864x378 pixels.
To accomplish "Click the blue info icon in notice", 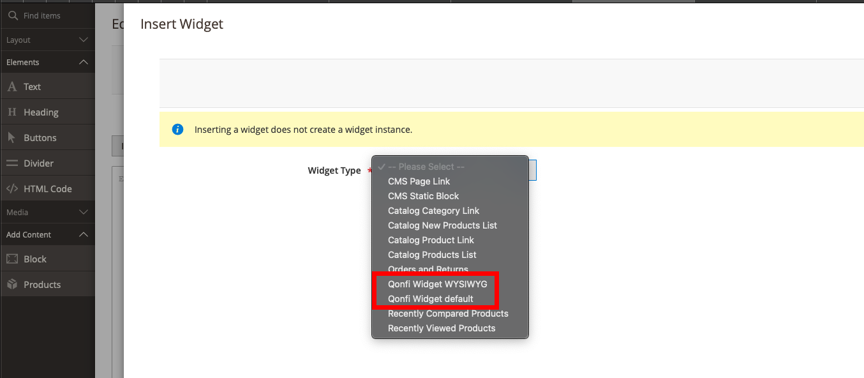I will coord(177,129).
